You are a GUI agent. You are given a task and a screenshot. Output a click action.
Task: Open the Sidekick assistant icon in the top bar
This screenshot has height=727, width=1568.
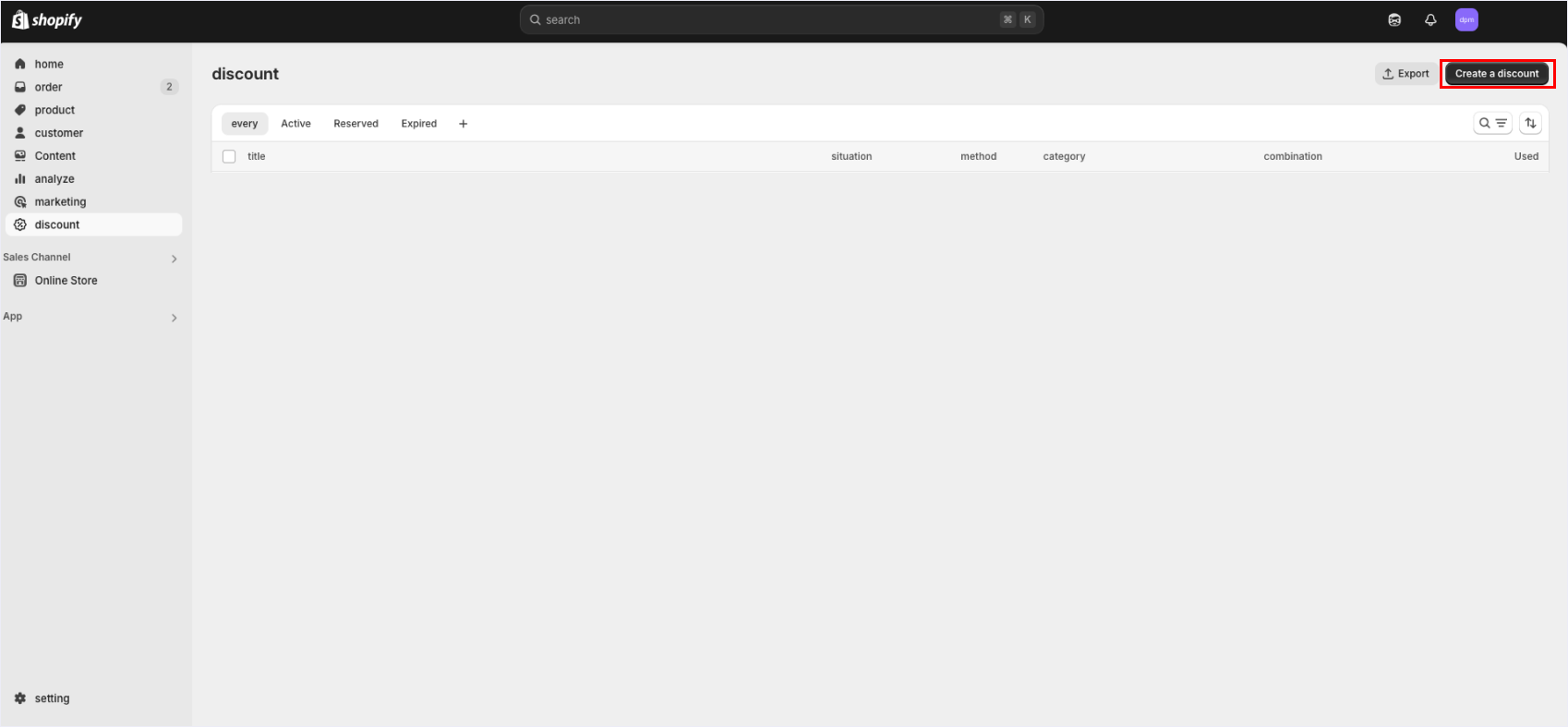(1394, 19)
